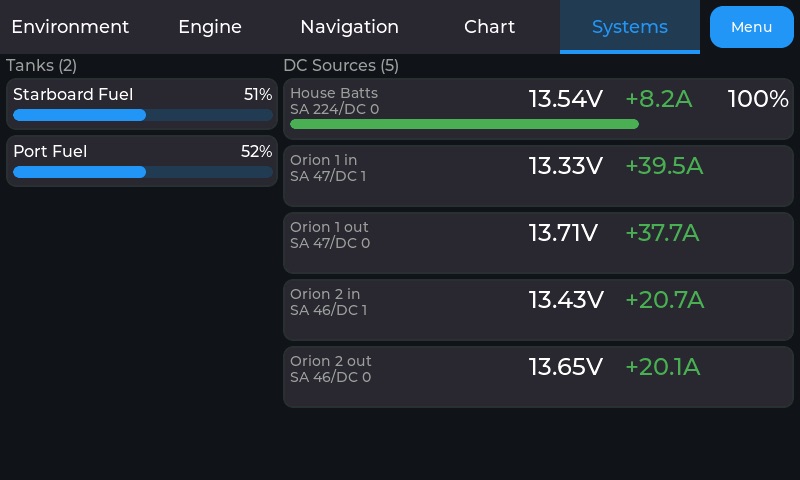This screenshot has width=800, height=480.
Task: Open the House Batts source card
Action: [x=538, y=109]
